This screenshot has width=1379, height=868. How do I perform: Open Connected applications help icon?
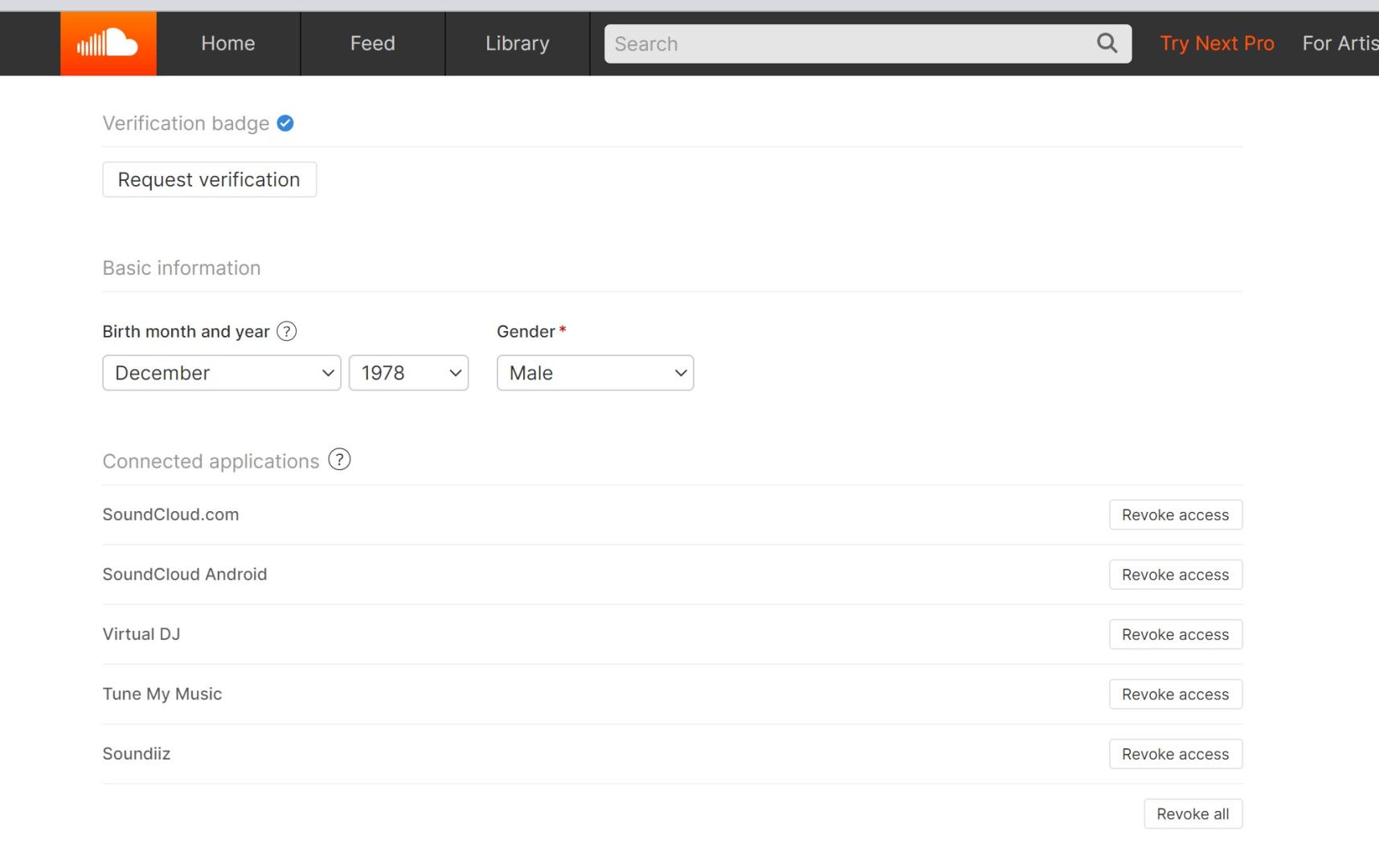tap(339, 460)
